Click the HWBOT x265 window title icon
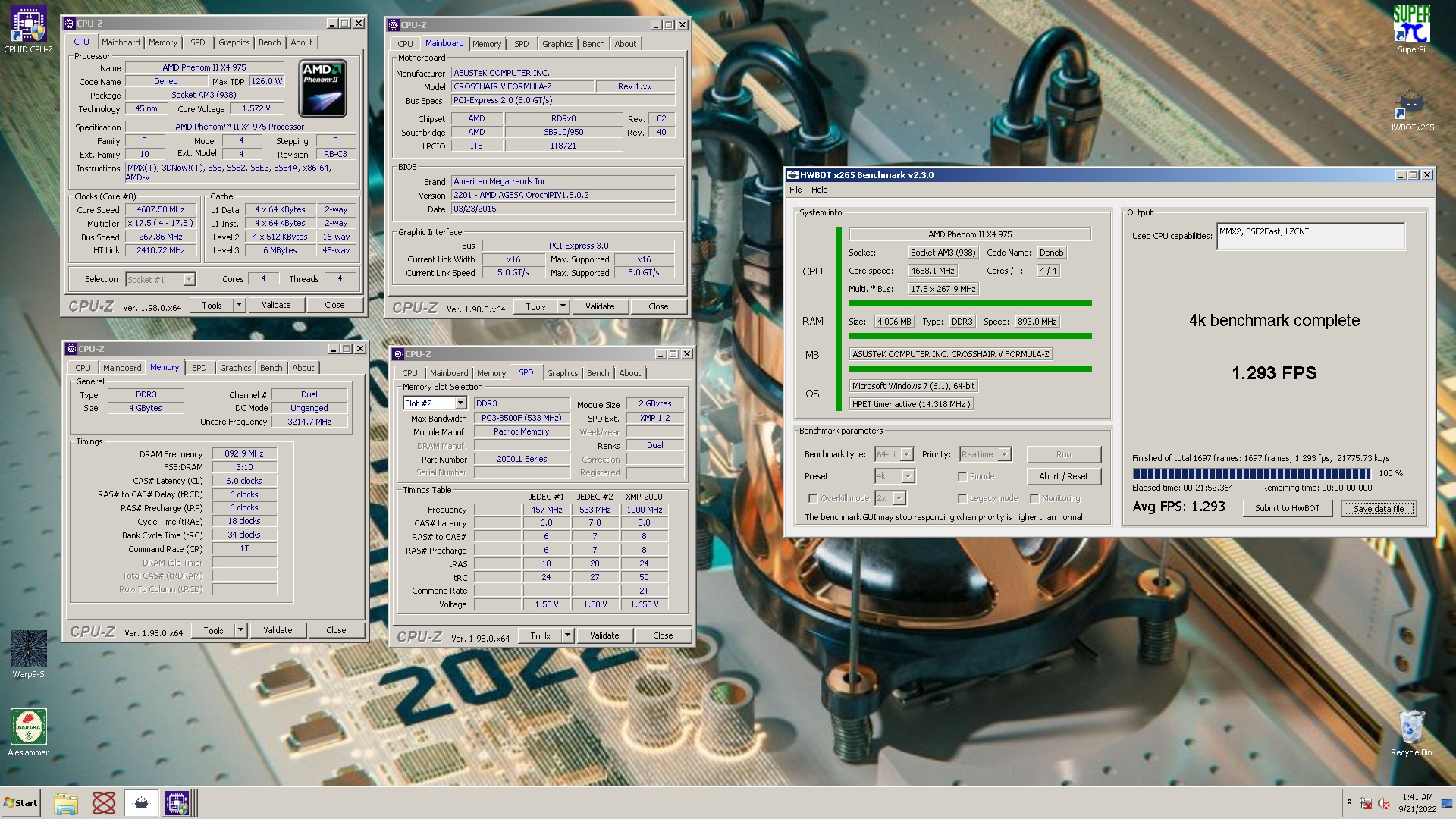This screenshot has width=1456, height=819. point(793,175)
